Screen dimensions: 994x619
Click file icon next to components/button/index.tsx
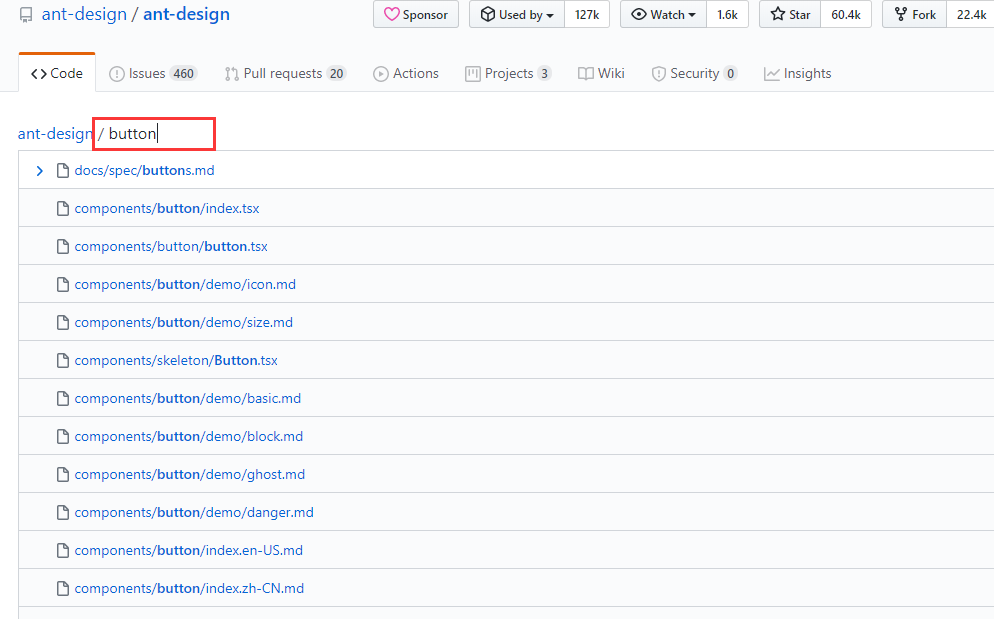(x=63, y=209)
